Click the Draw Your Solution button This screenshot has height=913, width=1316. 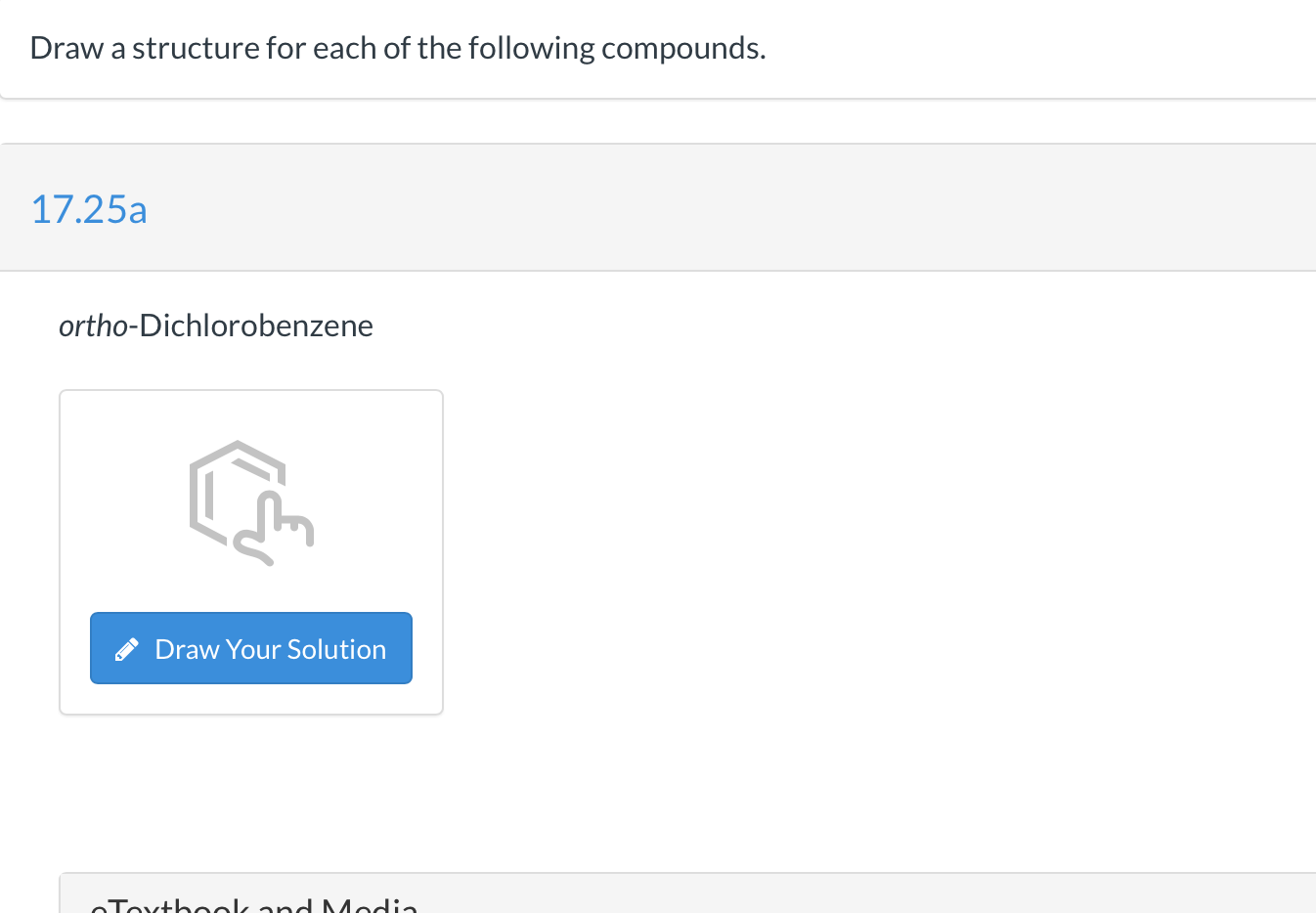pos(251,648)
